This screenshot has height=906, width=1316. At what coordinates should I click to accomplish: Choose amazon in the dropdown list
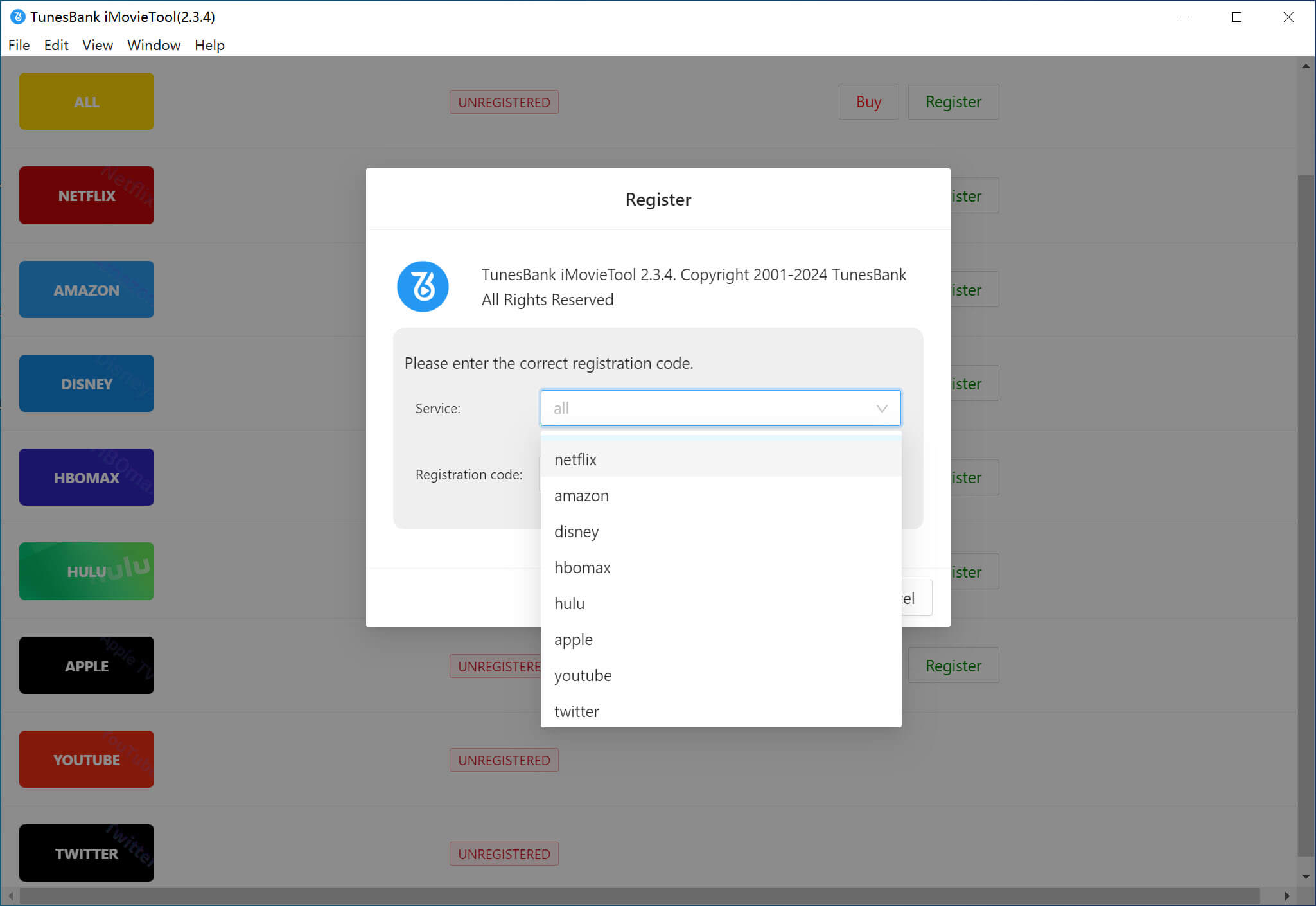click(x=721, y=495)
